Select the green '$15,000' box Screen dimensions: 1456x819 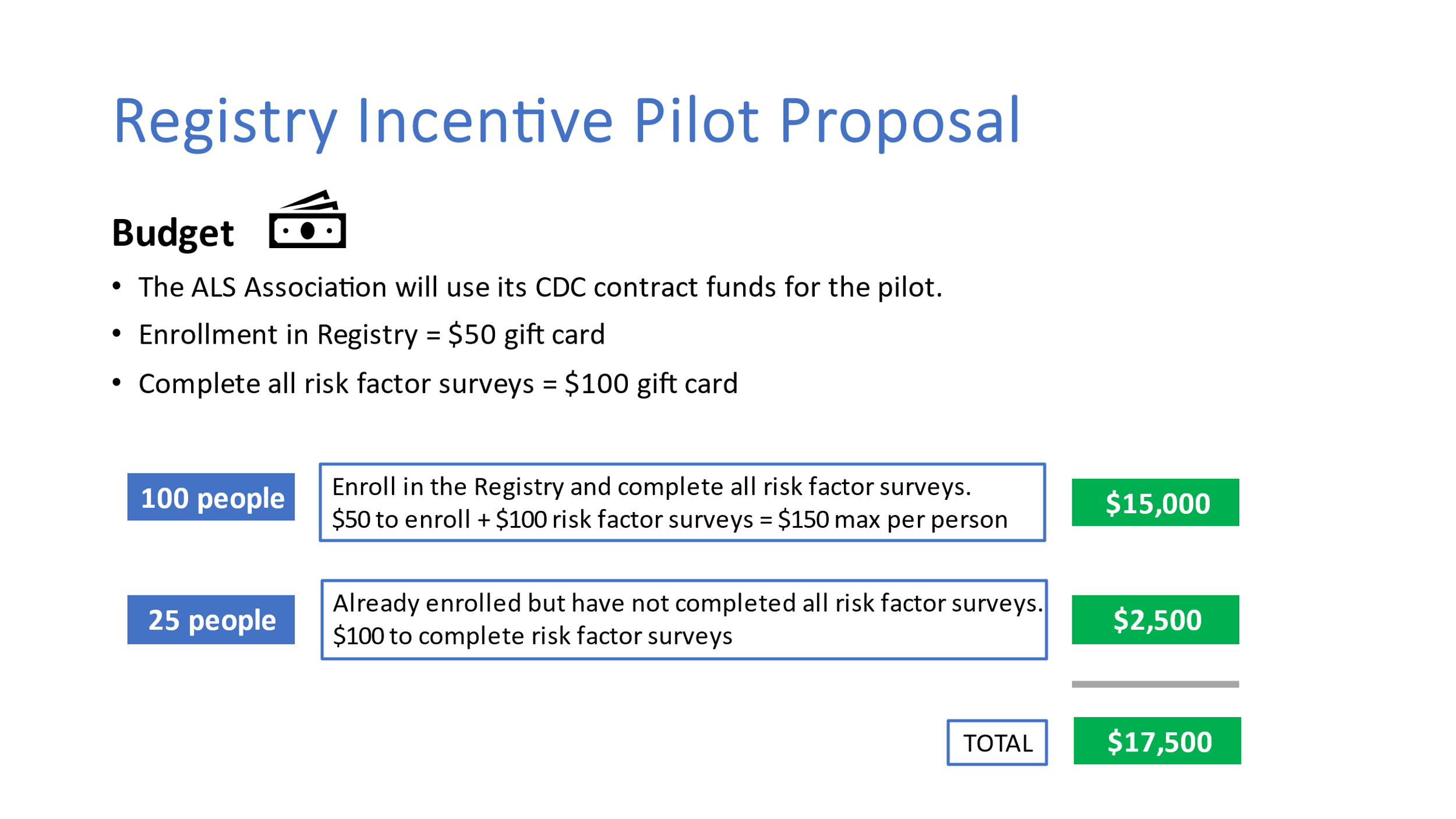[x=1155, y=503]
